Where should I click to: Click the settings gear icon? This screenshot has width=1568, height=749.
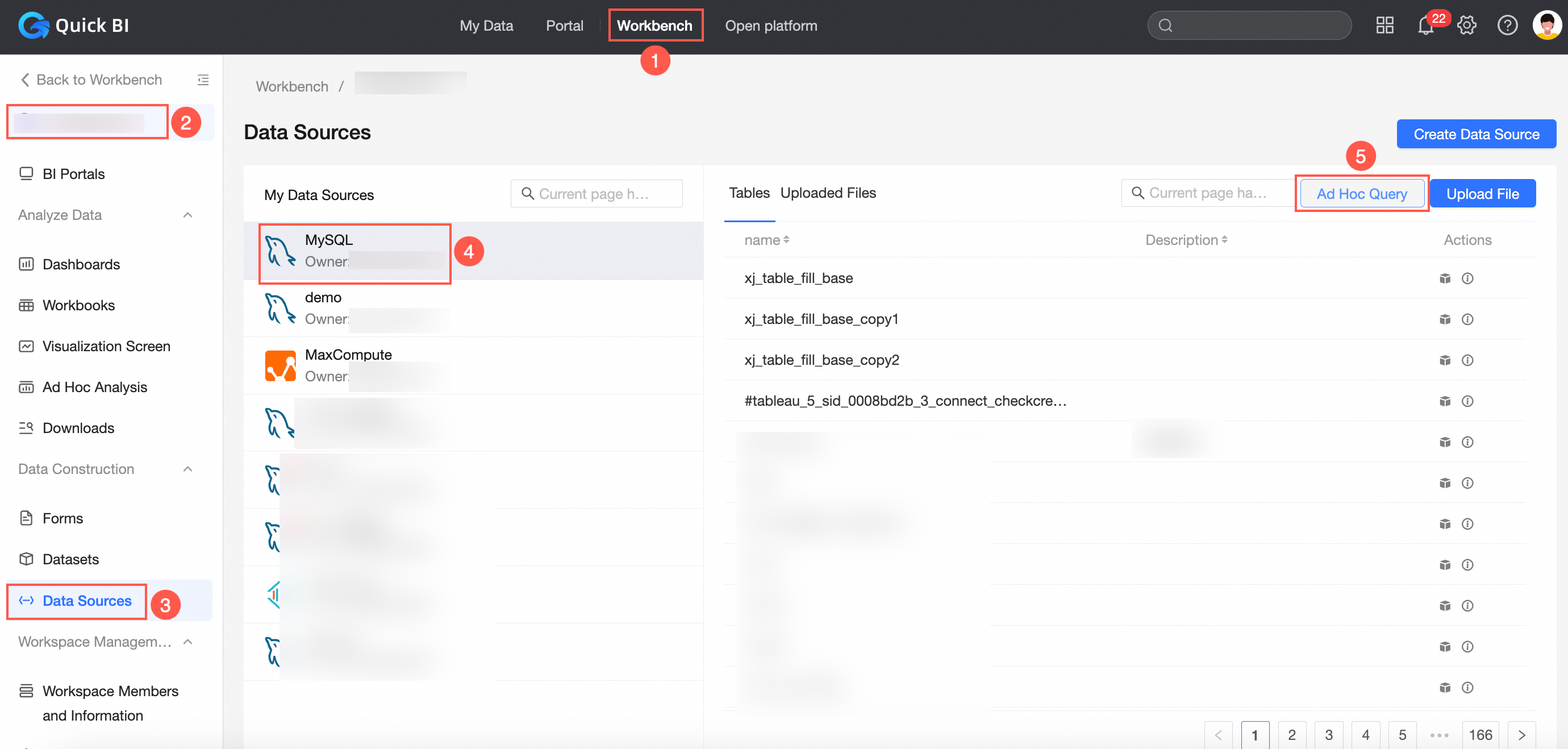(1466, 26)
